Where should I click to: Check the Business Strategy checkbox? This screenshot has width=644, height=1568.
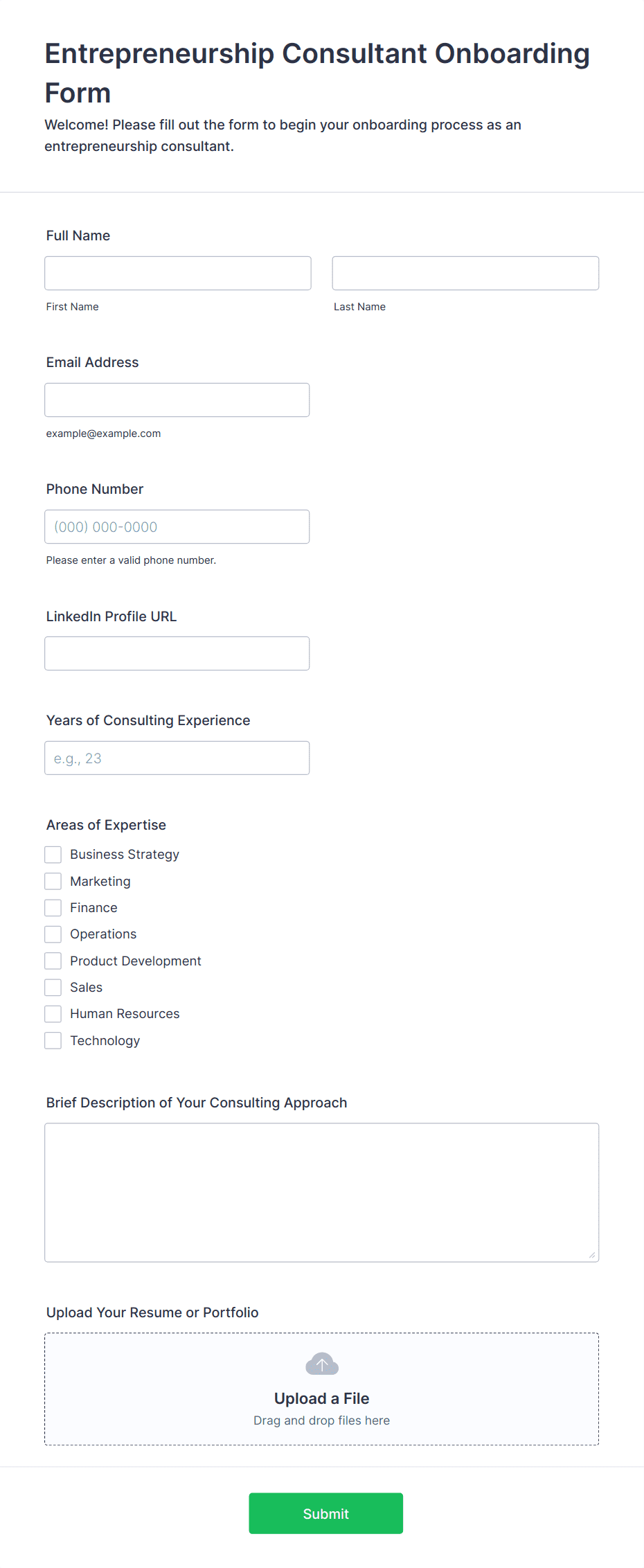click(x=53, y=855)
